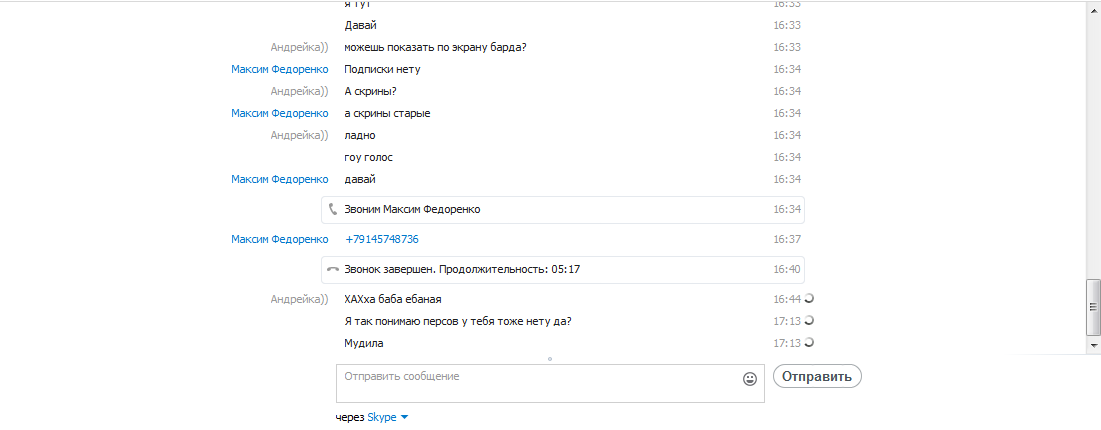The height and width of the screenshot is (430, 1101).
Task: Open the emoticon smiley picker
Action: coord(750,379)
